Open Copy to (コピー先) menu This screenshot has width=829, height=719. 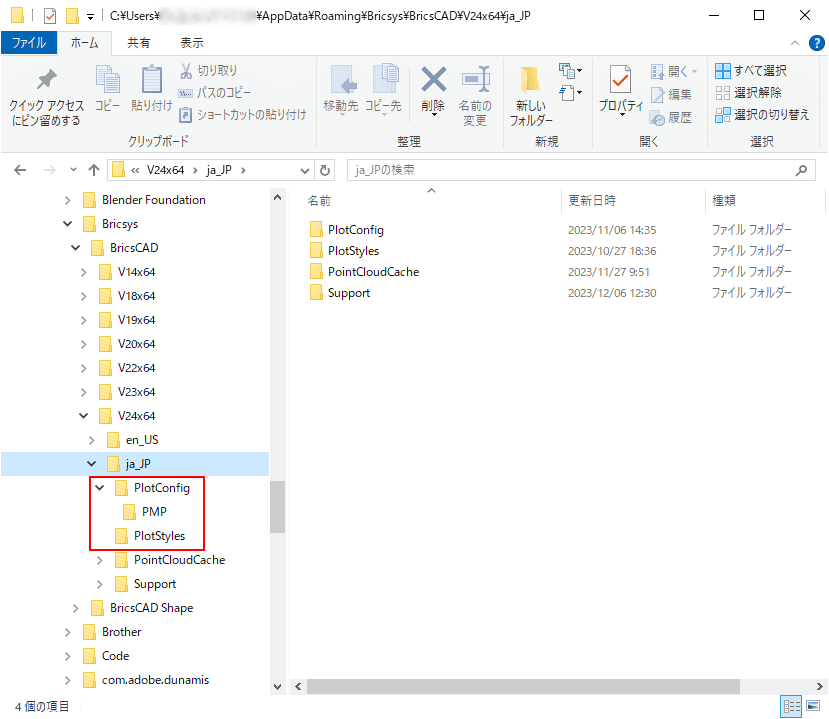point(384,90)
